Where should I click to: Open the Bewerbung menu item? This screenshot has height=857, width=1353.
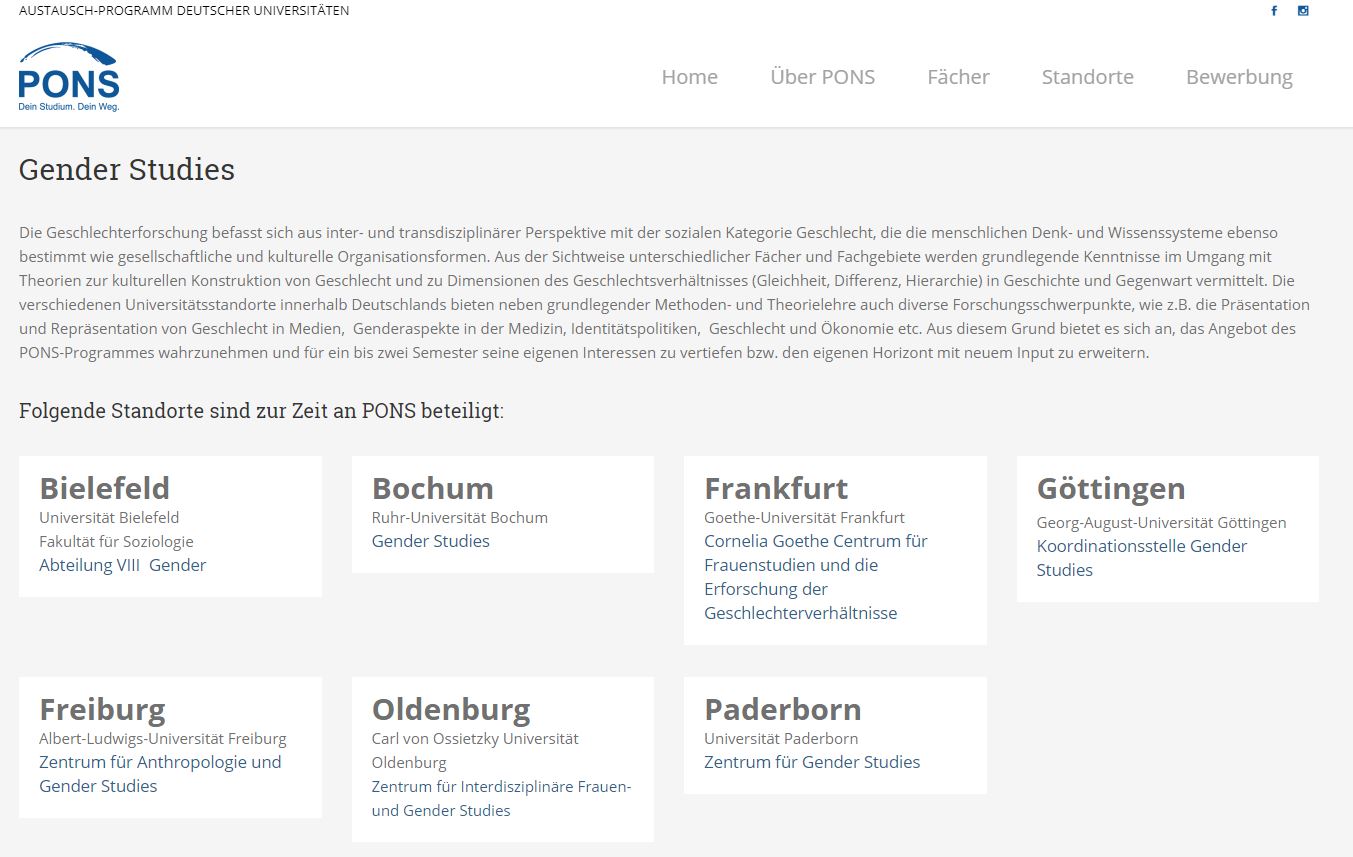coord(1239,77)
